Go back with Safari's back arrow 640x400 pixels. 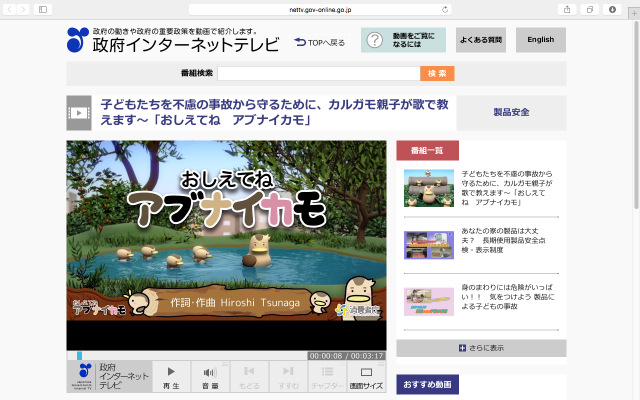tap(9, 9)
